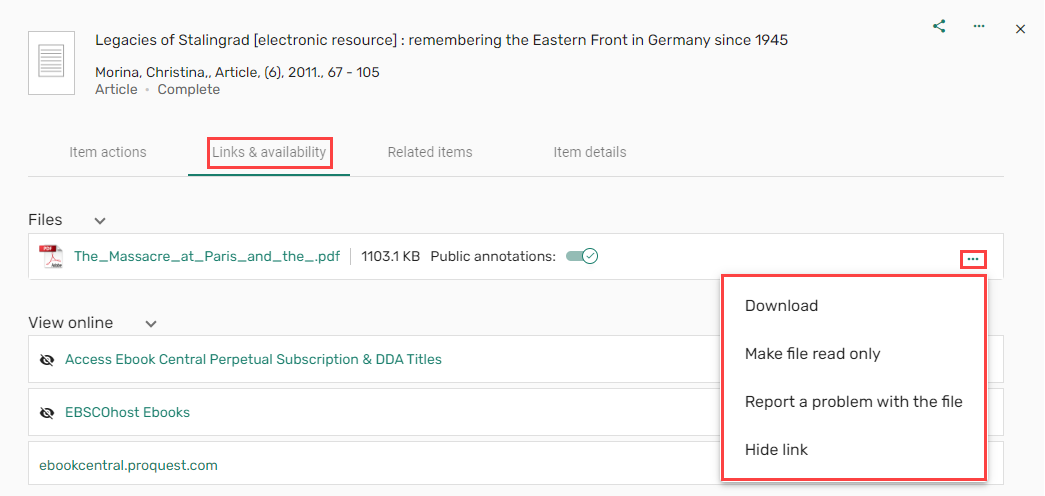
Task: Open the item options ellipsis menu at top
Action: click(978, 27)
